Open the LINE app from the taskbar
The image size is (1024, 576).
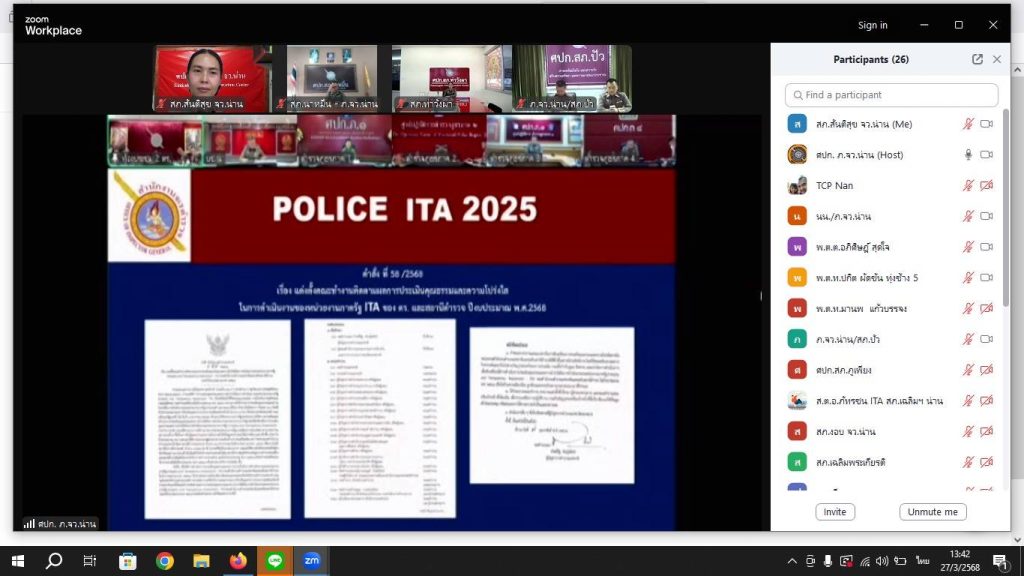[274, 561]
